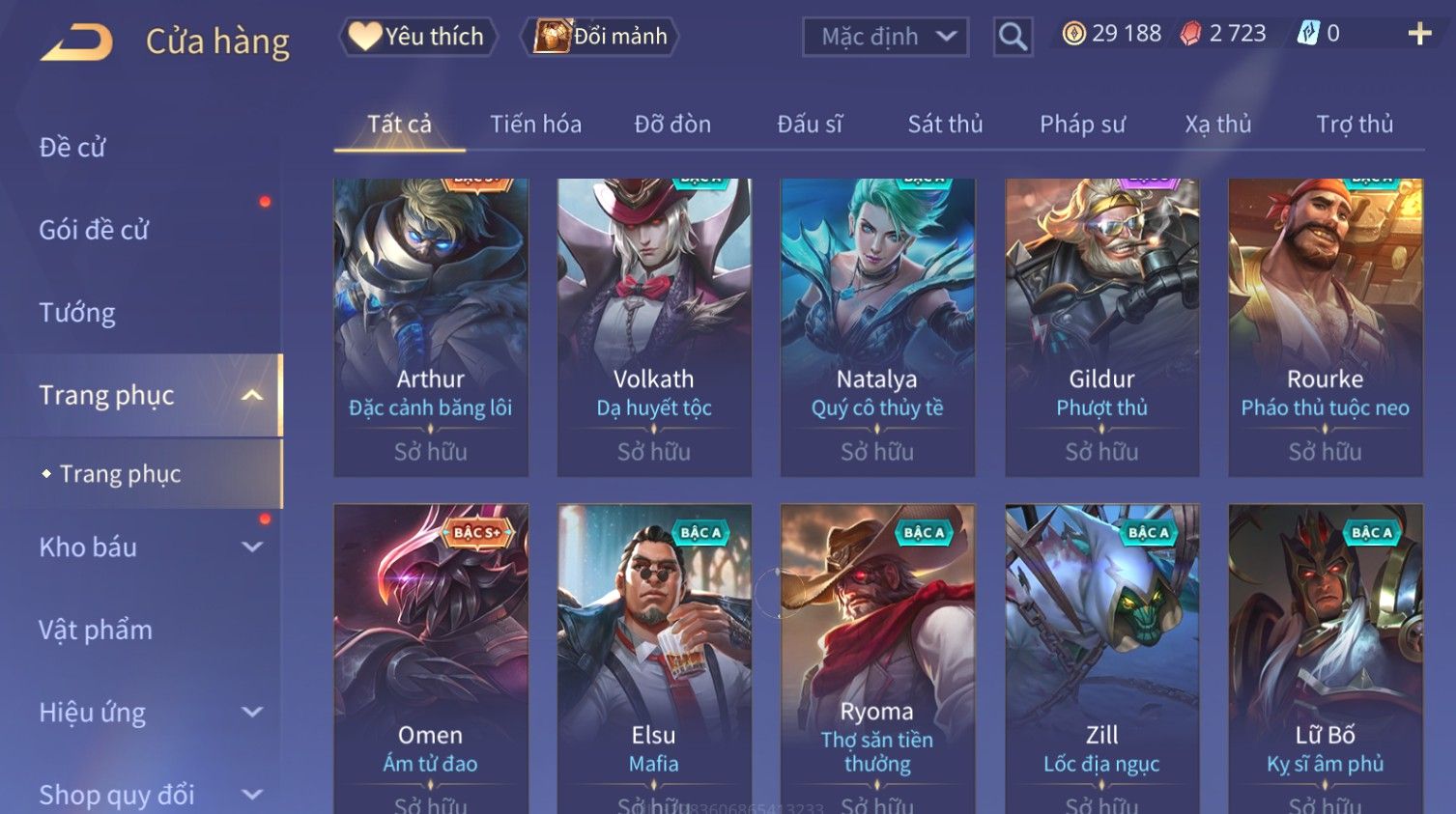The height and width of the screenshot is (814, 1456).
Task: Tap the gold coin balance icon
Action: coord(1073,34)
